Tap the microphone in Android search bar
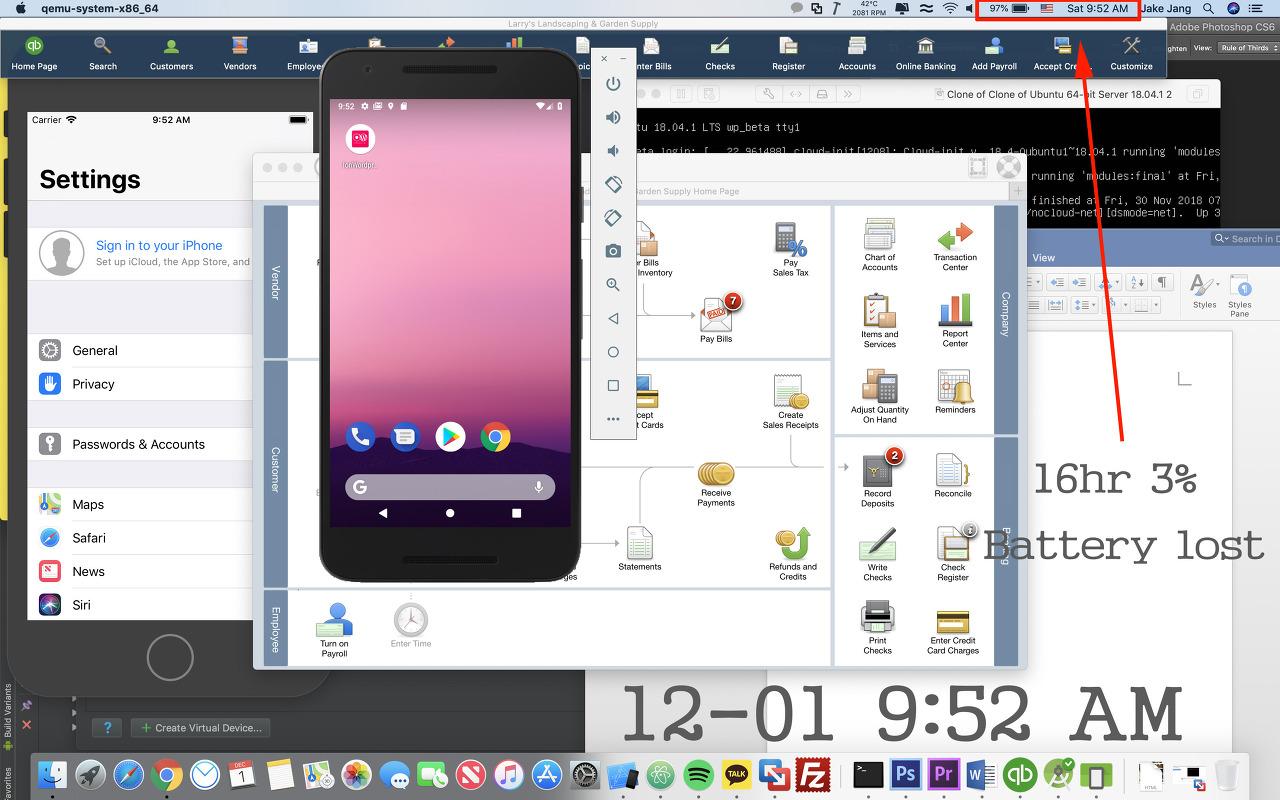 click(x=539, y=487)
